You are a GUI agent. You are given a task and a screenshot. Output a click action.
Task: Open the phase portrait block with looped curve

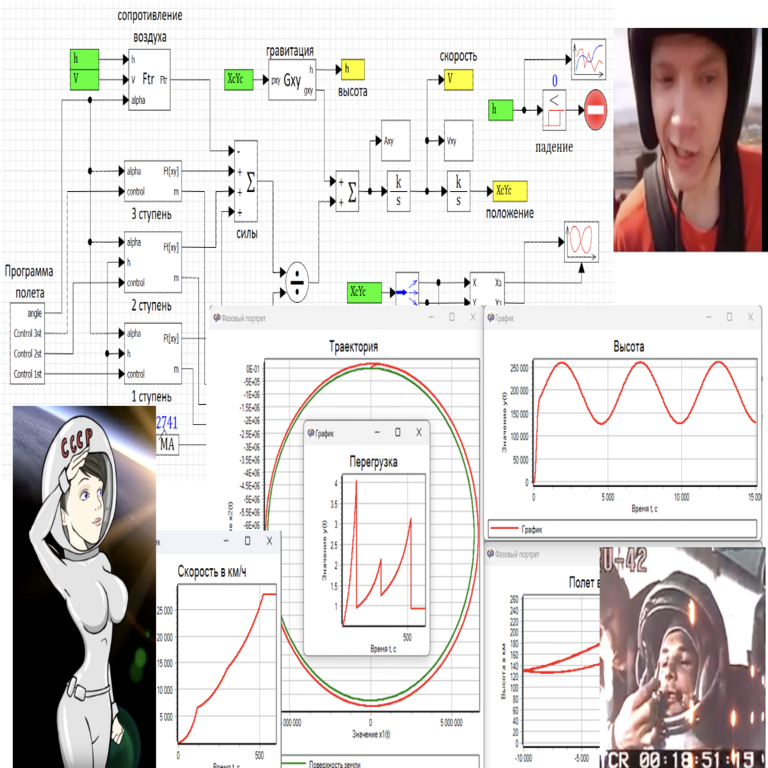581,241
